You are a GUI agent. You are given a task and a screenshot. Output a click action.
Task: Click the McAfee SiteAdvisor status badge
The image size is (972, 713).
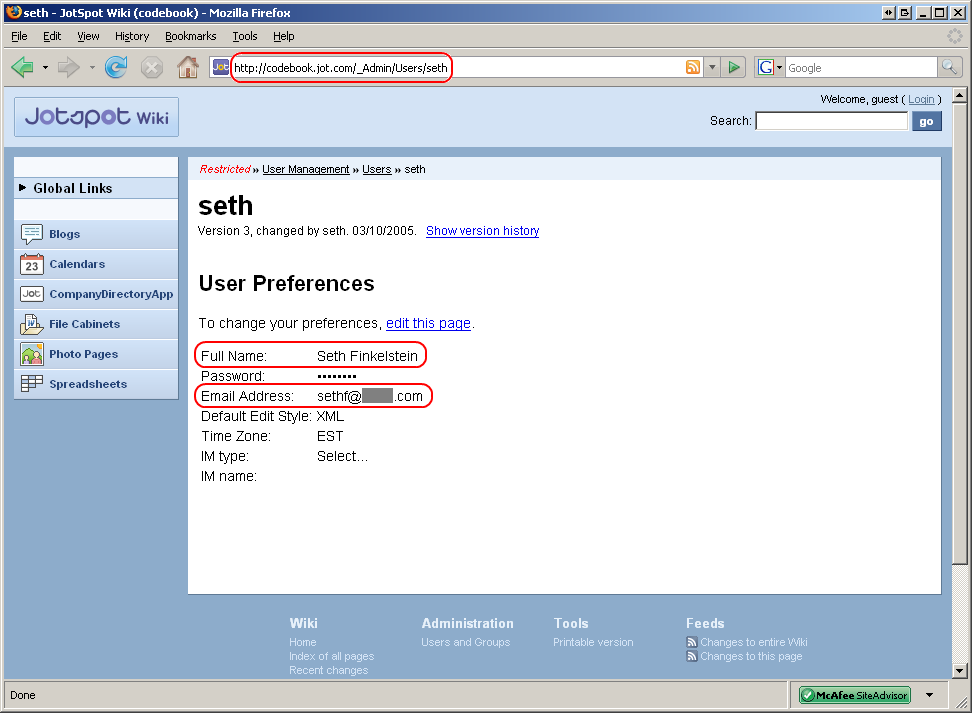click(855, 695)
